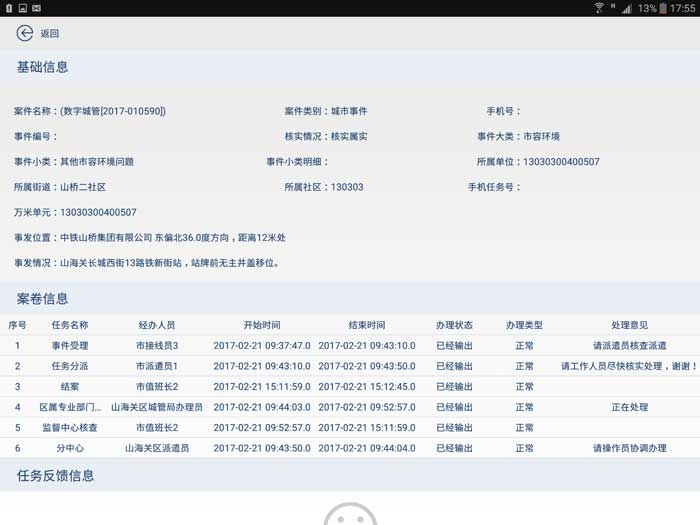Tap handler 市接线员3
This screenshot has height=525, width=700.
click(157, 346)
